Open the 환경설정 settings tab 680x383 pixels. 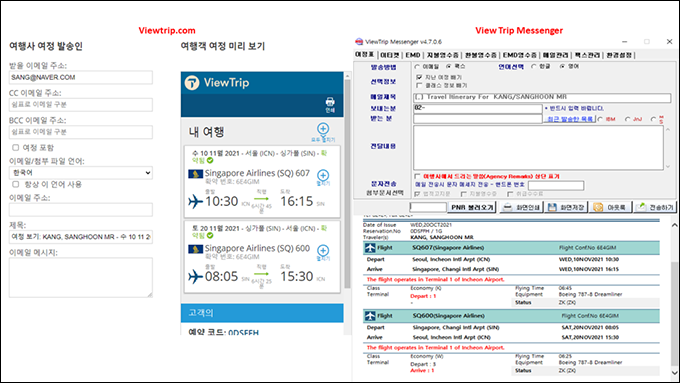[619, 55]
